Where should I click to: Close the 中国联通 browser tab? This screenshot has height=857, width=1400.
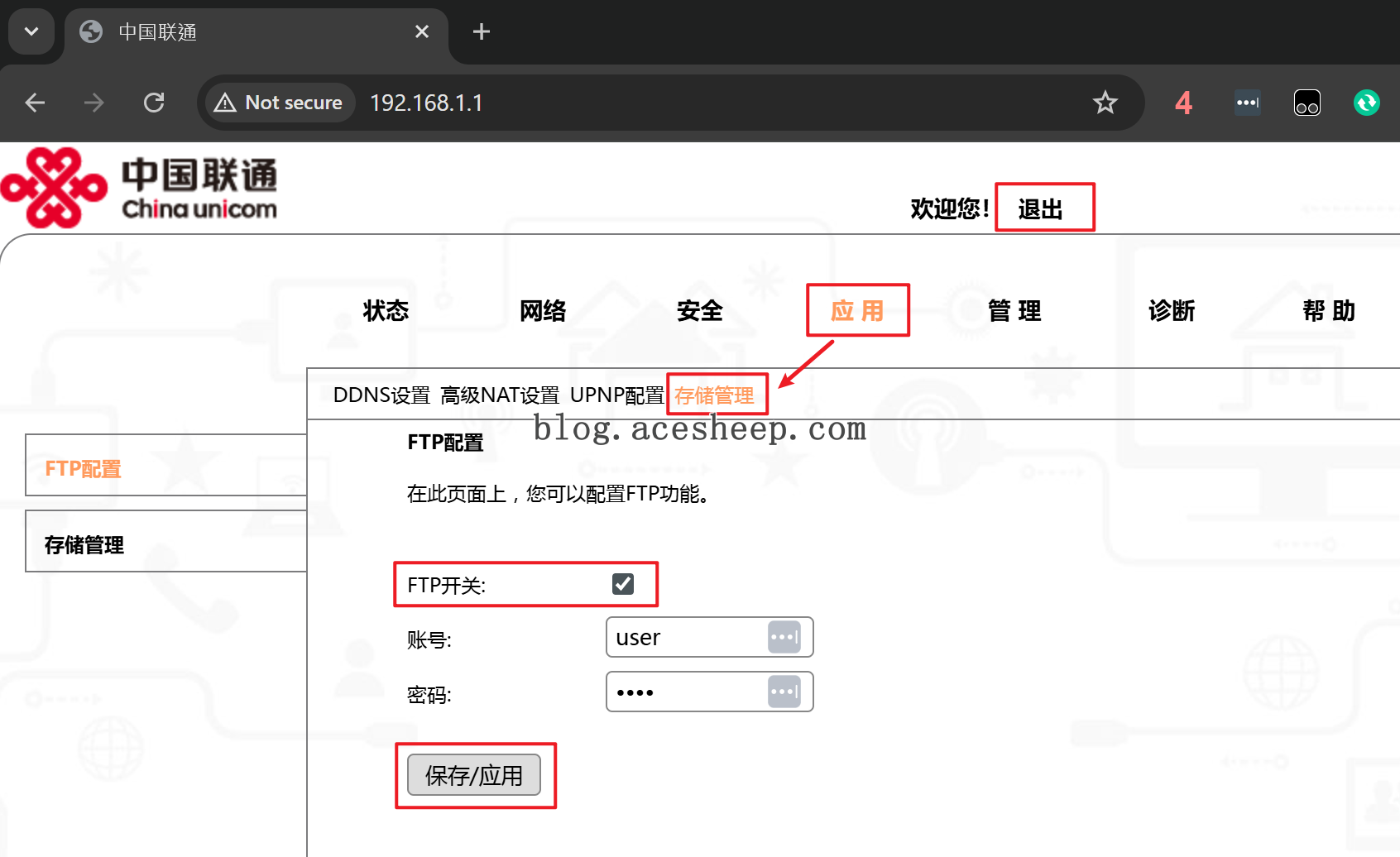click(x=422, y=31)
